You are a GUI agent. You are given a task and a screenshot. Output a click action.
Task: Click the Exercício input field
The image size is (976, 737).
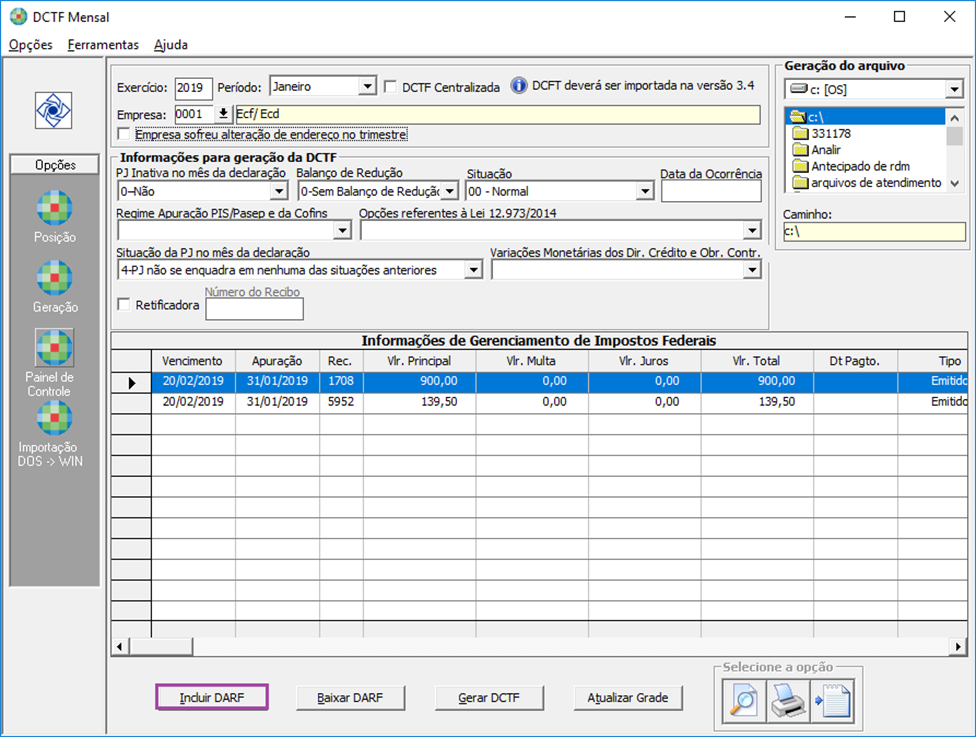click(x=194, y=88)
